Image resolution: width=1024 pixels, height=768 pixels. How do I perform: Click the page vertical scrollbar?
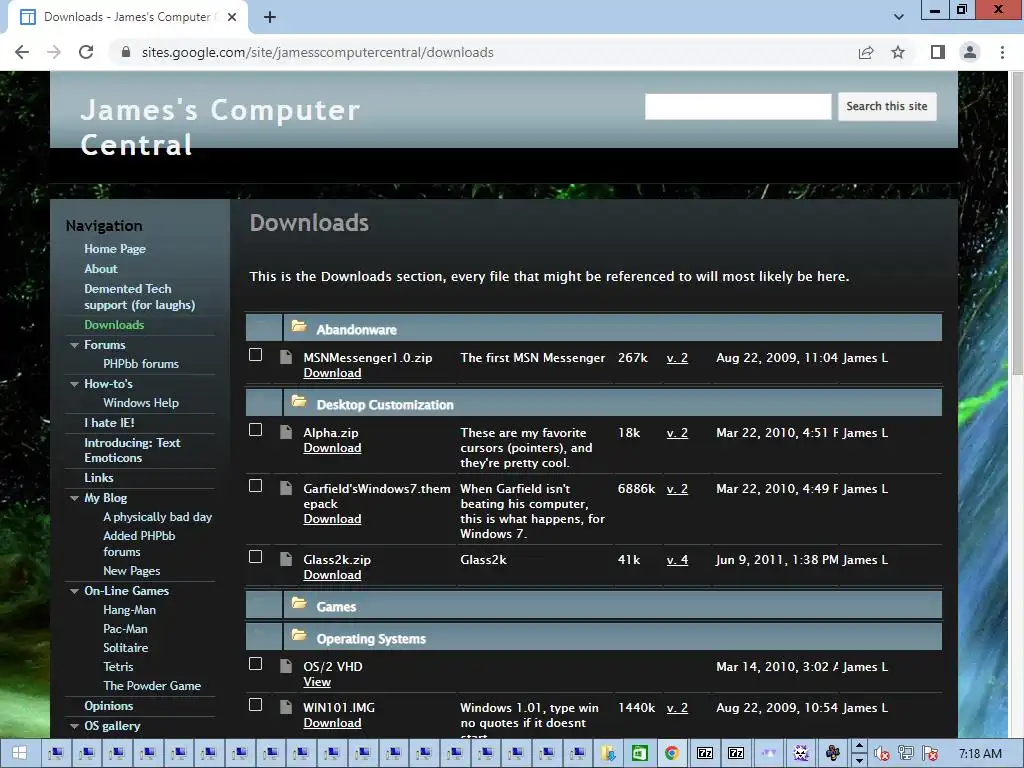[1017, 224]
